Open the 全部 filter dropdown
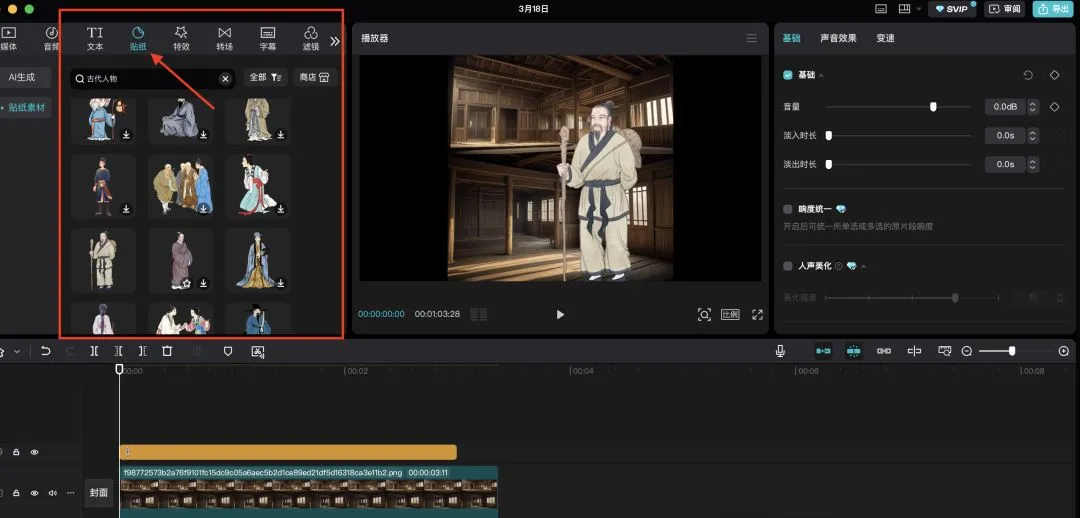Viewport: 1080px width, 518px height. tap(265, 78)
